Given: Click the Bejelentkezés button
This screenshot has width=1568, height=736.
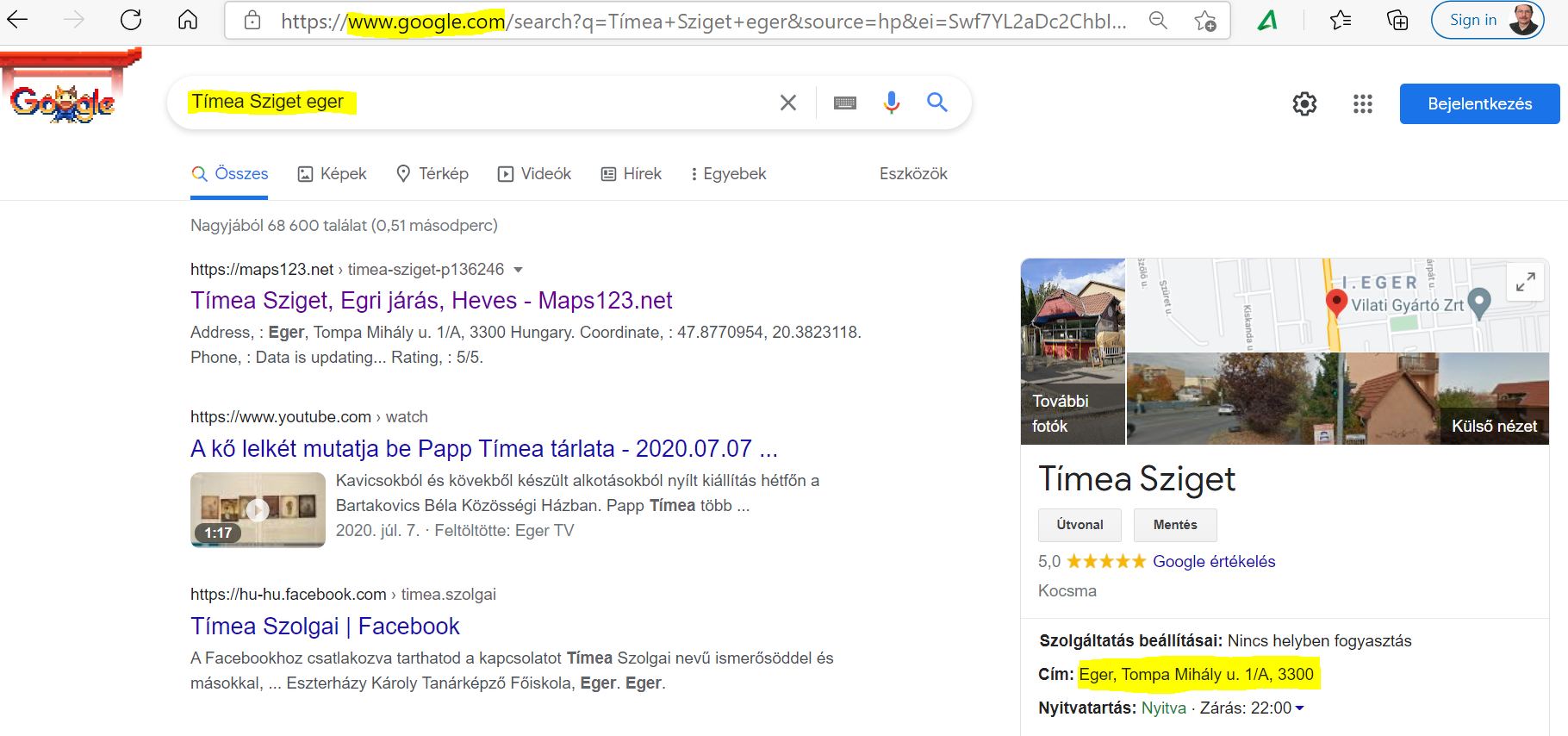Looking at the screenshot, I should (x=1479, y=104).
